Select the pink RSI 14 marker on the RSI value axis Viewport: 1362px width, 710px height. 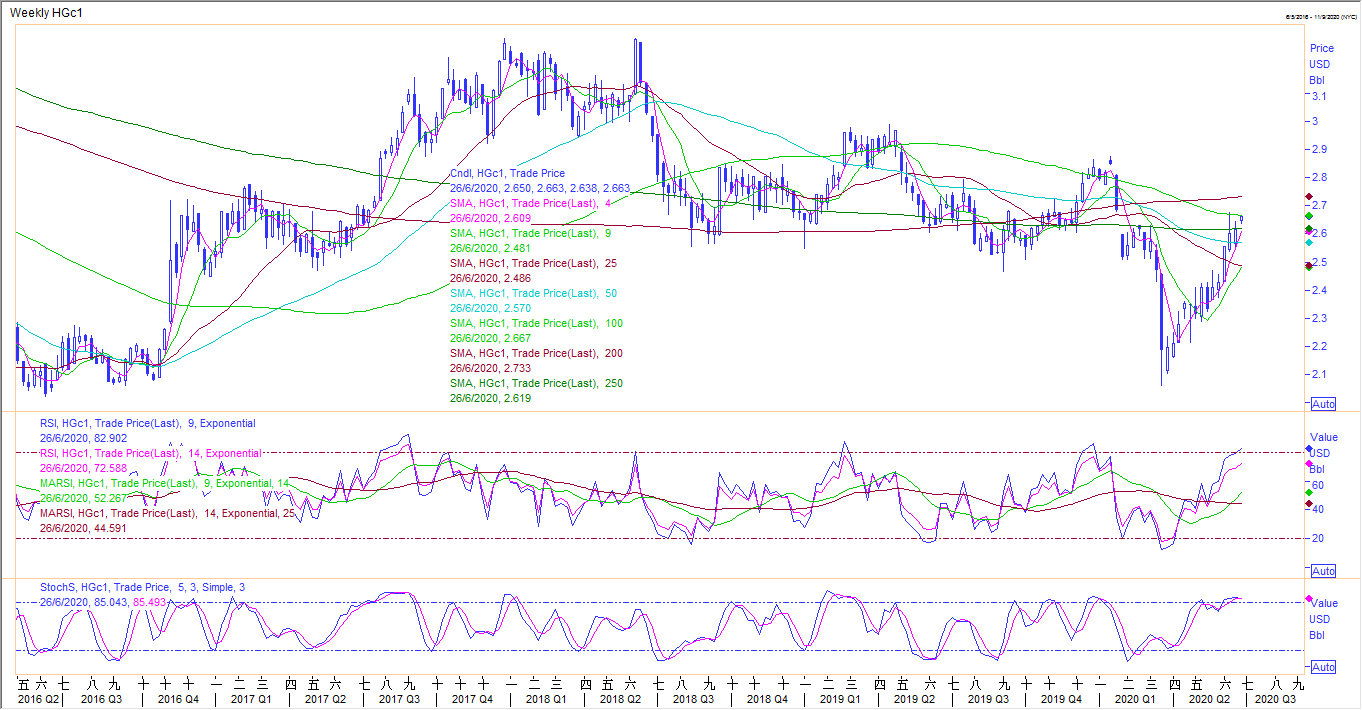click(1309, 464)
